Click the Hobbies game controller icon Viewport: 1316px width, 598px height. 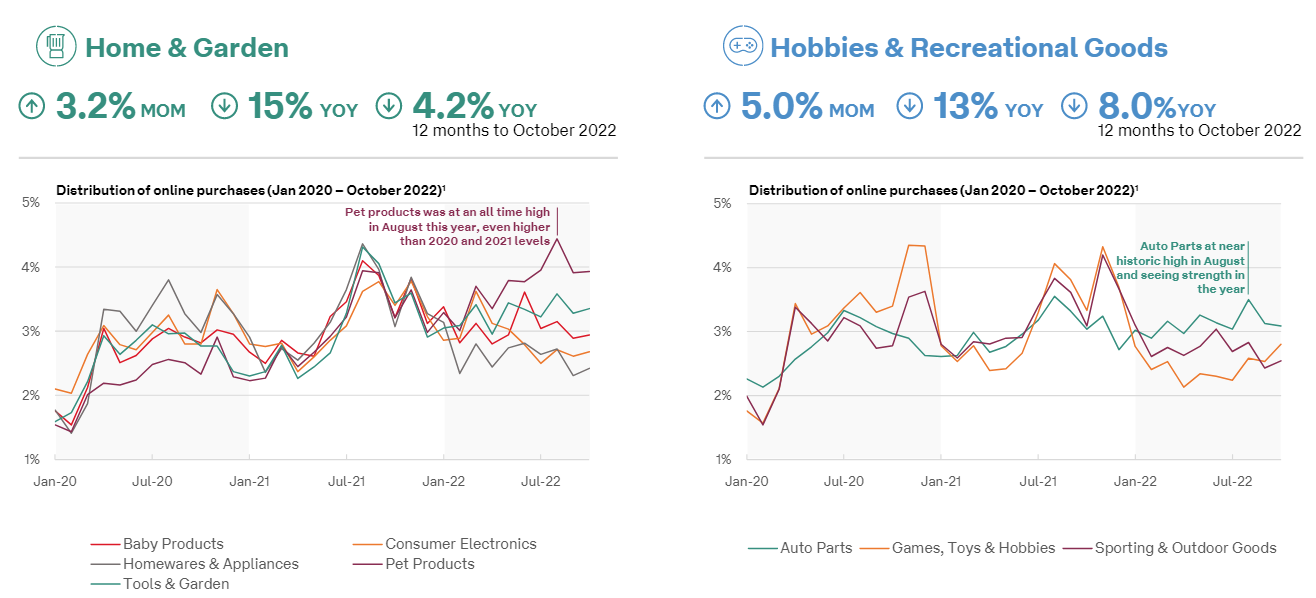742,47
